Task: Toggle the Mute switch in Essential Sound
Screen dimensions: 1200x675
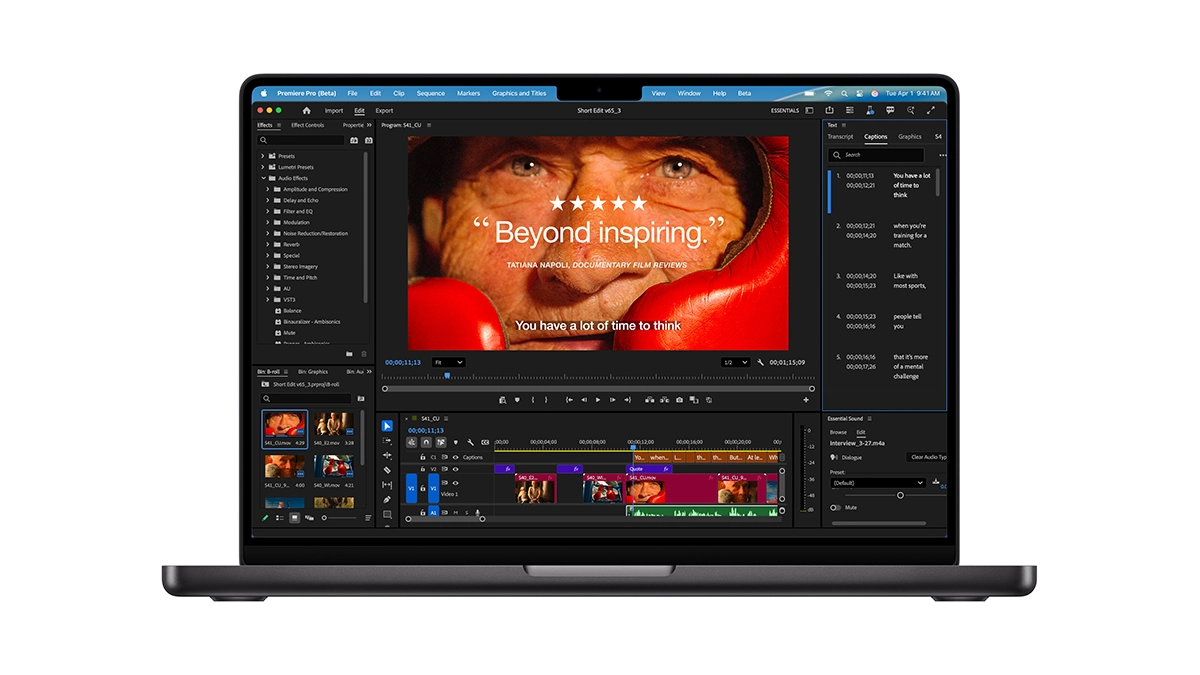Action: pos(835,507)
